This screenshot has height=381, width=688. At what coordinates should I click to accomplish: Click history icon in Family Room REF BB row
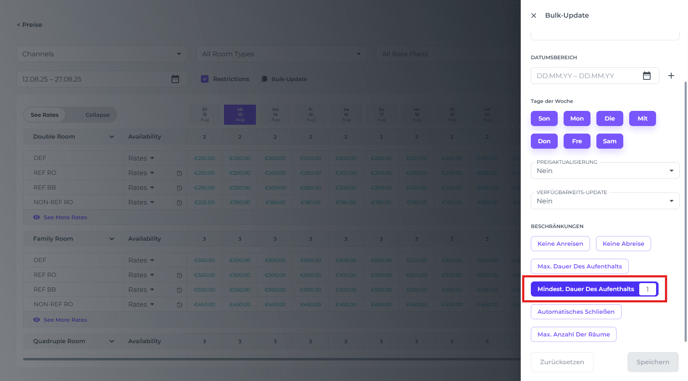[179, 290]
